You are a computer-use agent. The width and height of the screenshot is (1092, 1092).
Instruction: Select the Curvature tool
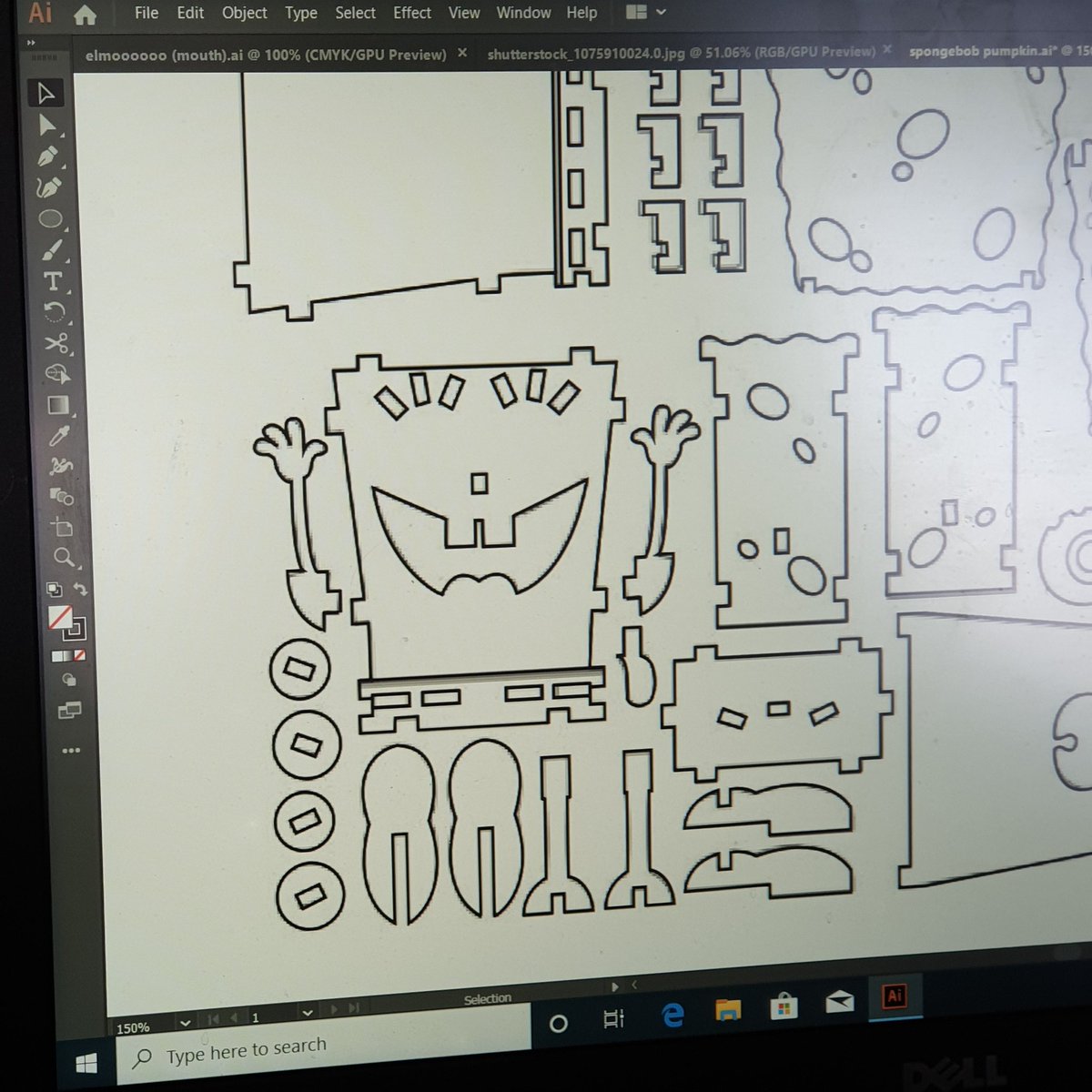[49, 187]
